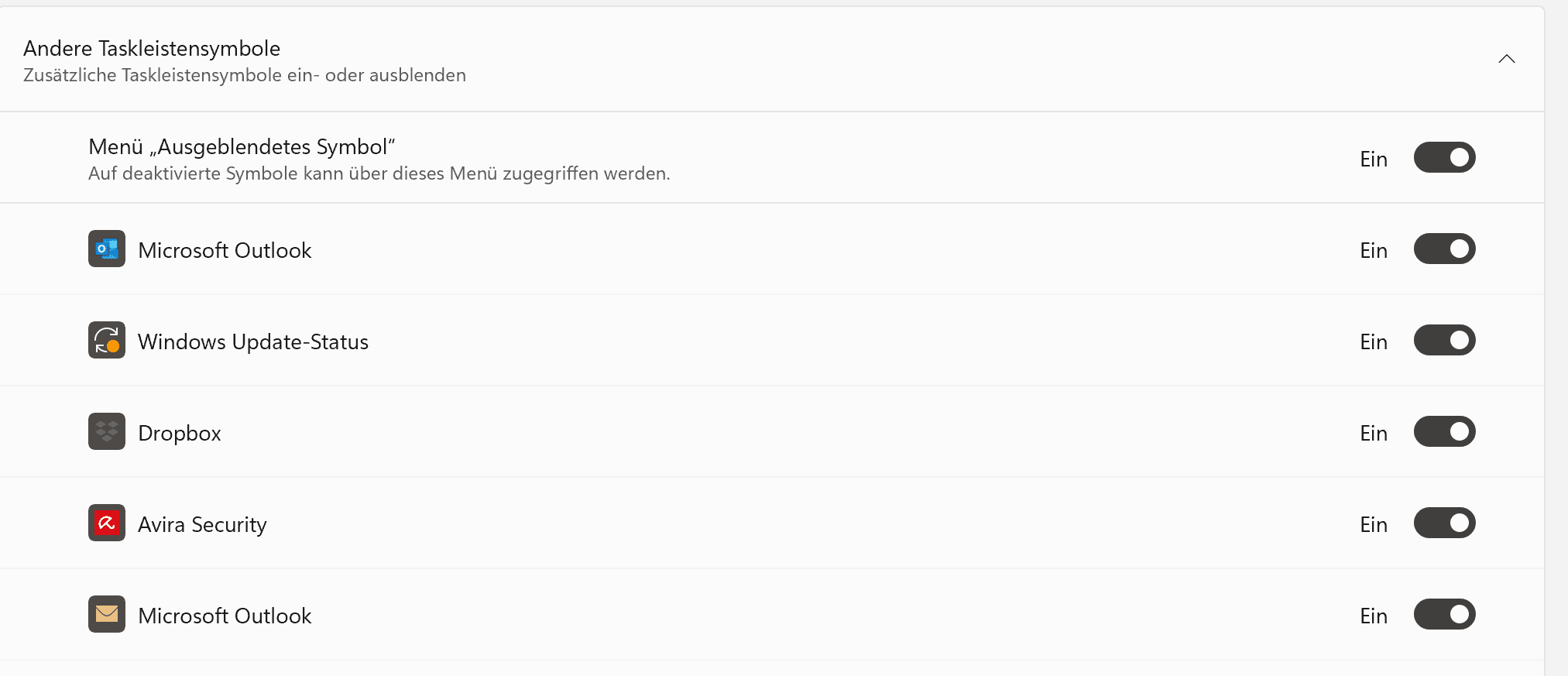Click the red Avira Security icon

coord(107,523)
